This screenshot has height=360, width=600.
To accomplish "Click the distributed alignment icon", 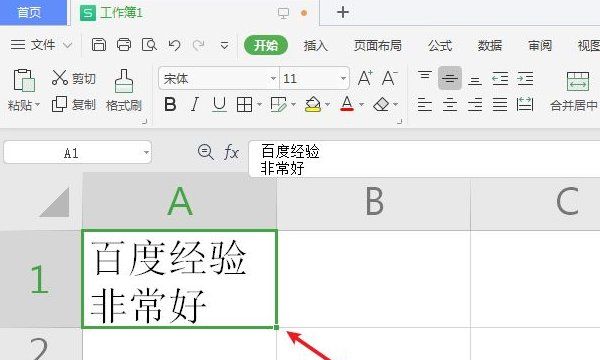I will (x=525, y=104).
